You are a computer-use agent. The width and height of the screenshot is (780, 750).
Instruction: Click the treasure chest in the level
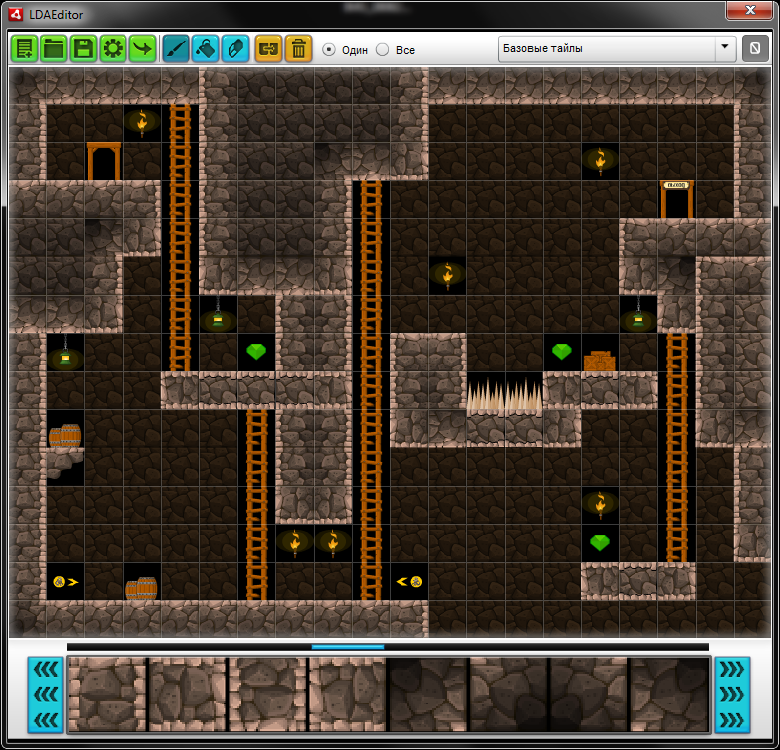599,361
